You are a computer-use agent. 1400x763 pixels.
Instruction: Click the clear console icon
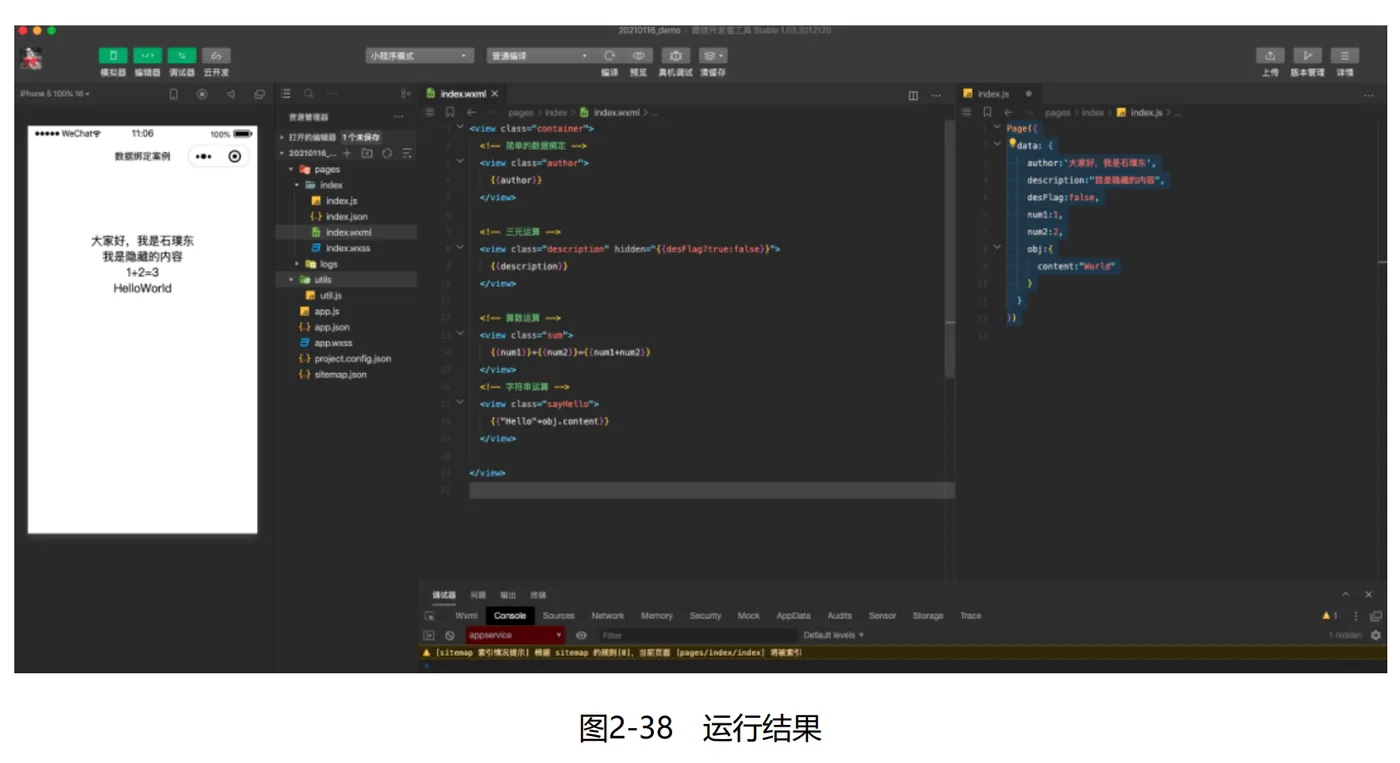[x=450, y=635]
